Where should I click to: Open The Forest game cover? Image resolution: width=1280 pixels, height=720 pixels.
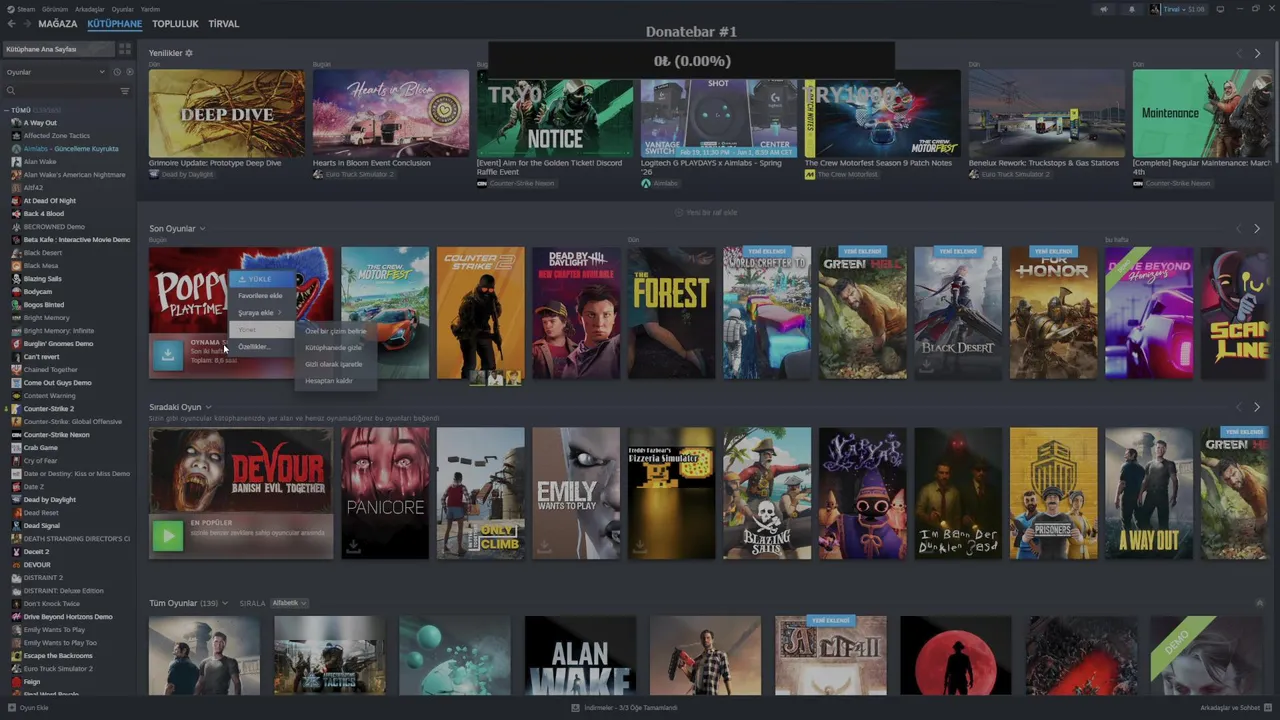[x=671, y=313]
